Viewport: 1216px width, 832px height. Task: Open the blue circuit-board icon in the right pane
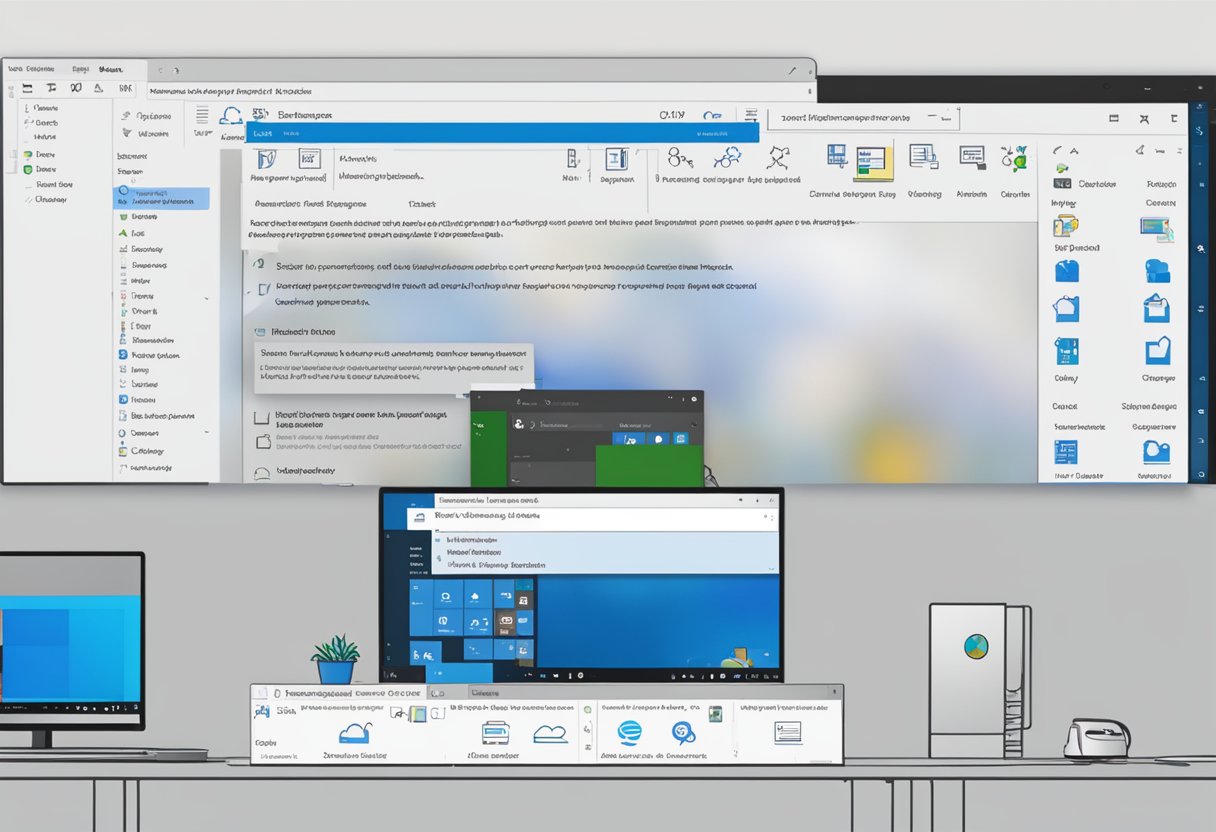[x=1066, y=350]
